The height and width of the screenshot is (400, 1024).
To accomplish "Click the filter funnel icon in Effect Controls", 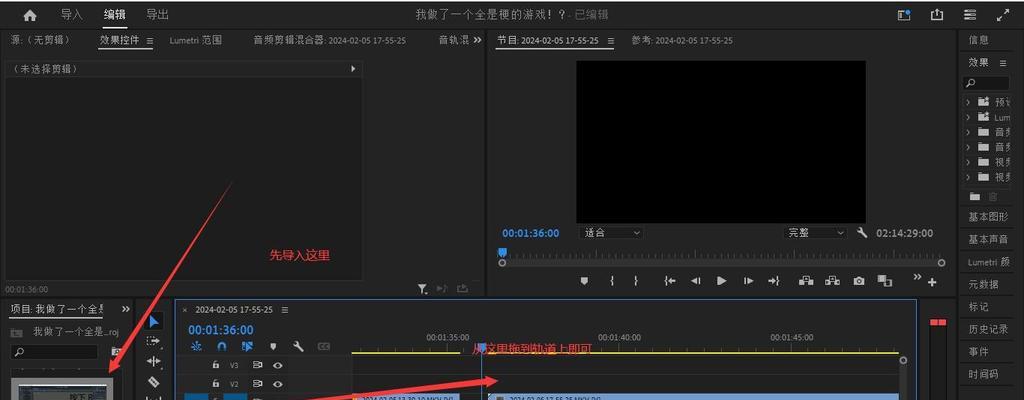I will [x=423, y=288].
